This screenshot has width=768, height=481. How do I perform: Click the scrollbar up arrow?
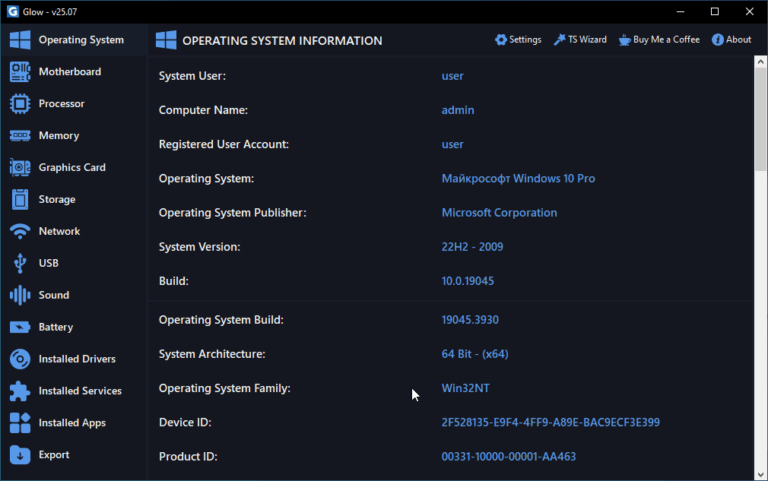click(x=760, y=62)
